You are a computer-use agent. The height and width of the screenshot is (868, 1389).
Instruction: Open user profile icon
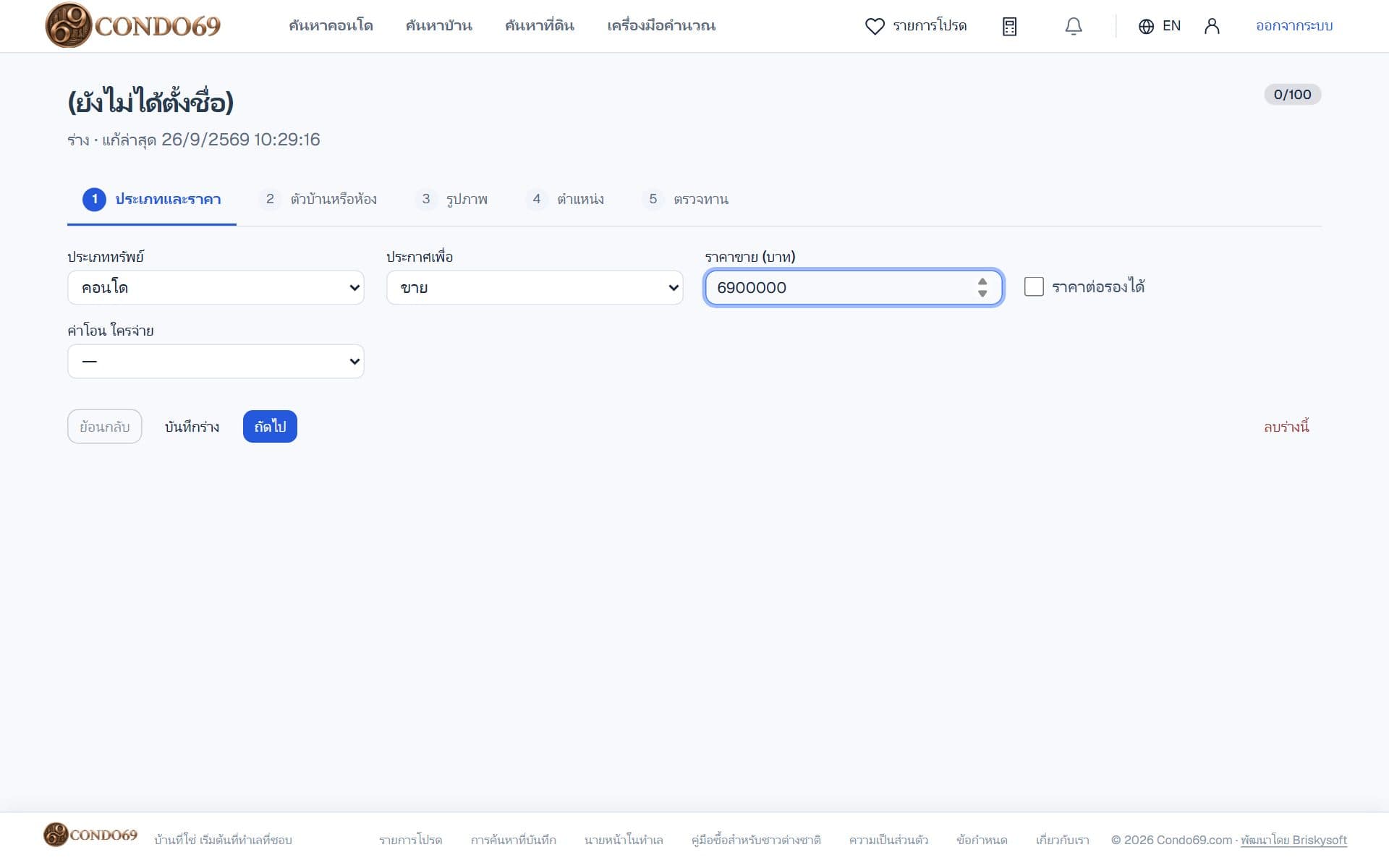coord(1212,26)
